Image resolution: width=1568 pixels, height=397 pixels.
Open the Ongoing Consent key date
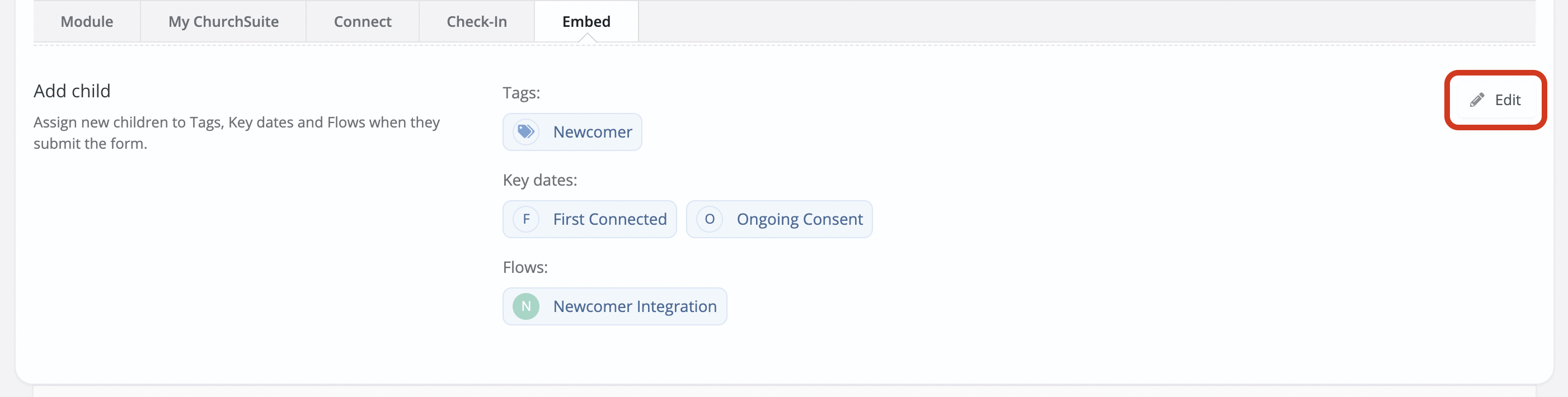tap(799, 219)
